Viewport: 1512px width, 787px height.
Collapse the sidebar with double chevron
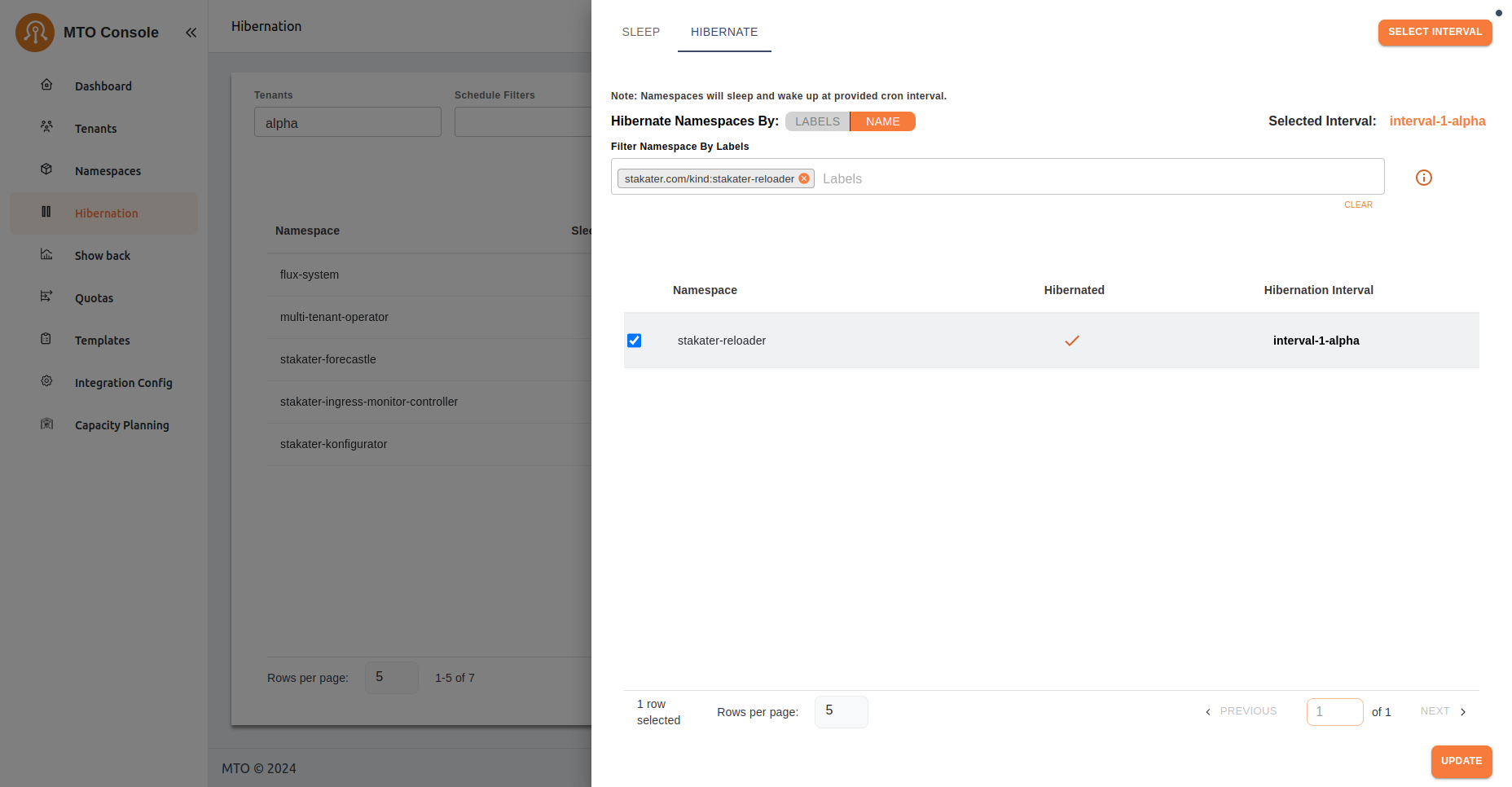[191, 33]
